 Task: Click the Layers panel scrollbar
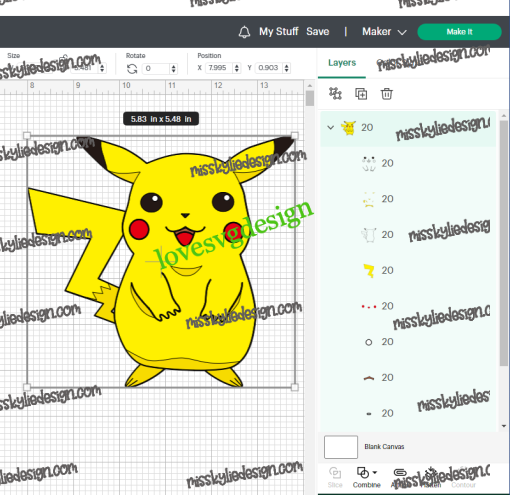pos(504,243)
